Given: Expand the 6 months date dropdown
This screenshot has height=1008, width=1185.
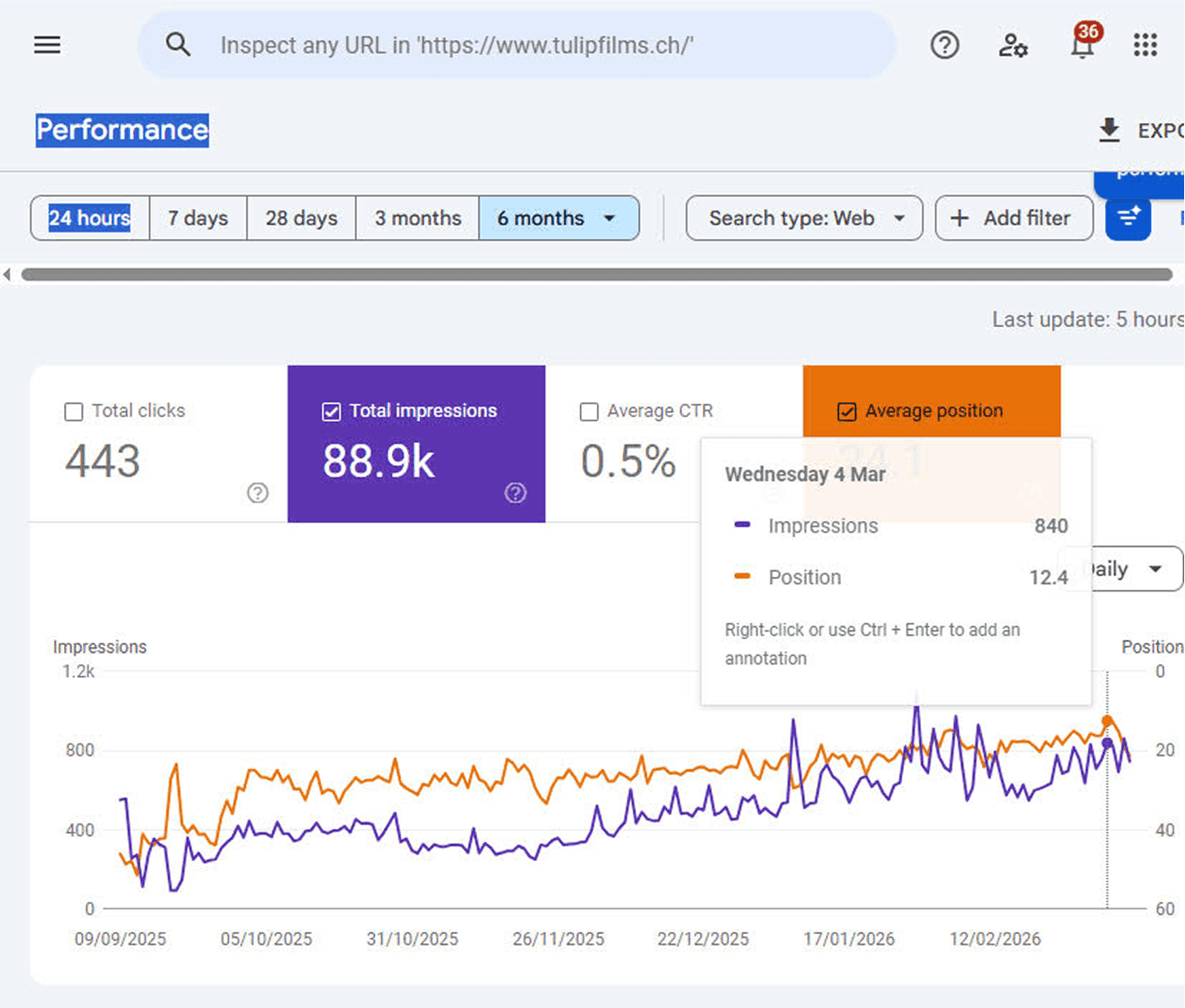Looking at the screenshot, I should (x=610, y=218).
